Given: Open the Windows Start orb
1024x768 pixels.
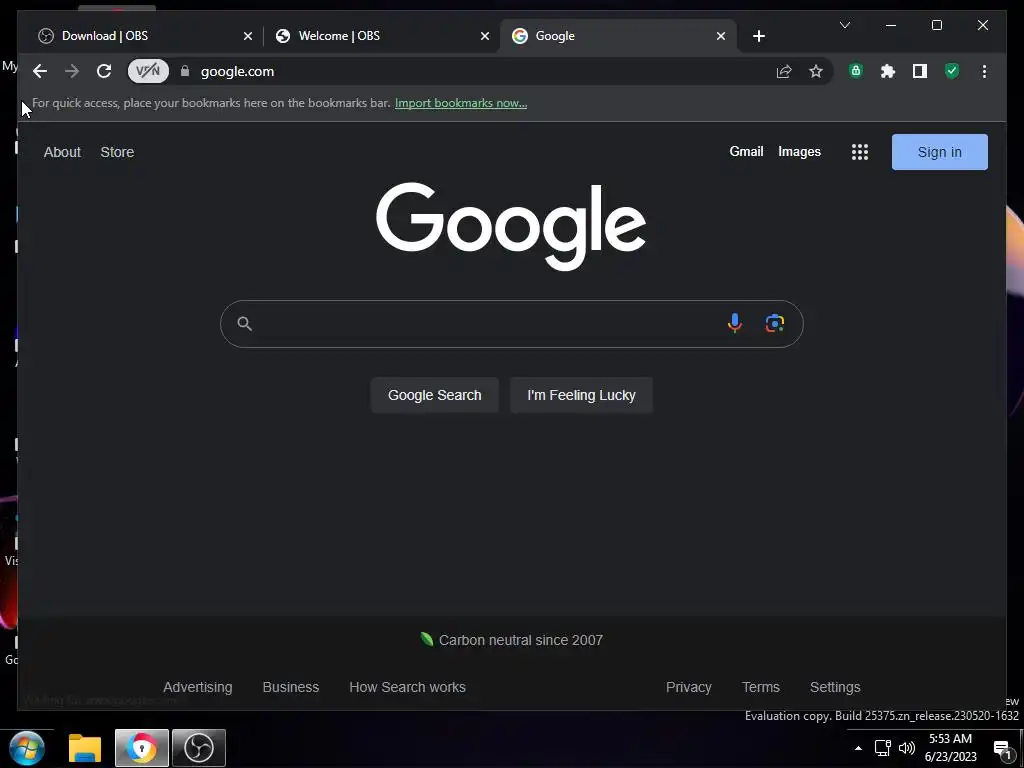Looking at the screenshot, I should tap(27, 748).
